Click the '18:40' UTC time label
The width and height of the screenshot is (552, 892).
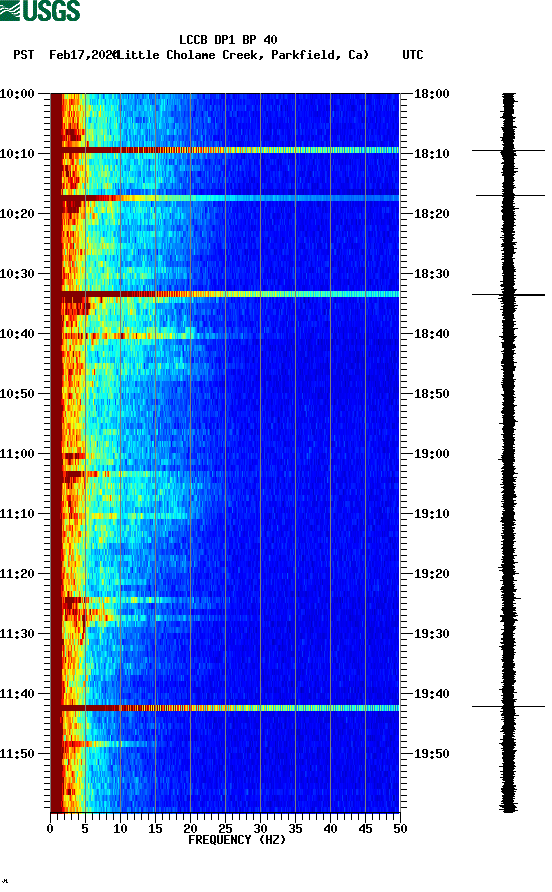click(x=431, y=333)
